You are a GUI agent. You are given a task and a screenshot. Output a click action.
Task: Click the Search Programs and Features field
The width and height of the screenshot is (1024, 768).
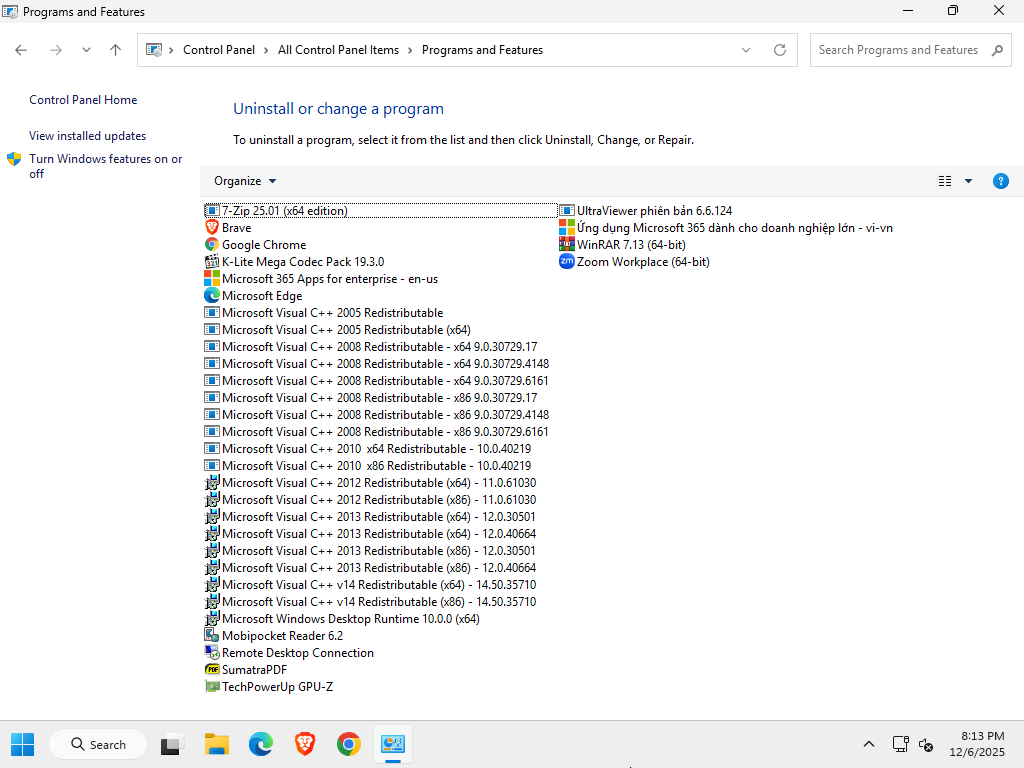click(898, 50)
